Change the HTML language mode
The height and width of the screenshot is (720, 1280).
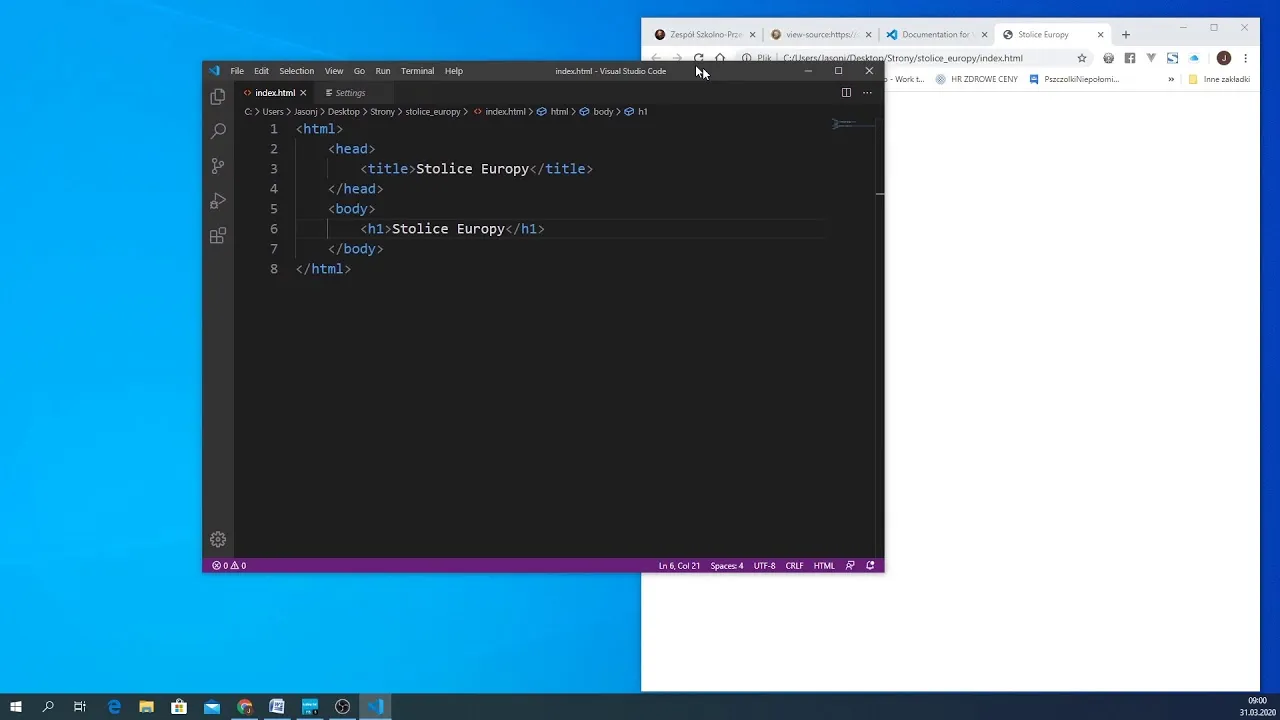tap(824, 566)
